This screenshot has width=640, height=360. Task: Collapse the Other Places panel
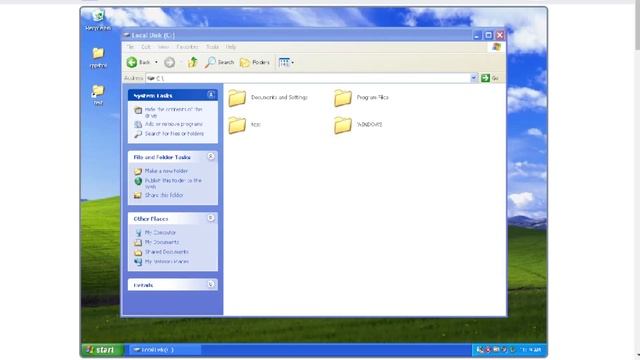pyautogui.click(x=211, y=218)
